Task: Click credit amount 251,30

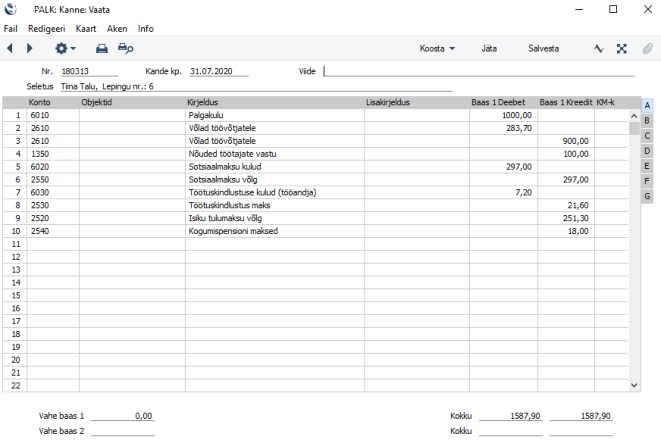Action: pyautogui.click(x=566, y=218)
